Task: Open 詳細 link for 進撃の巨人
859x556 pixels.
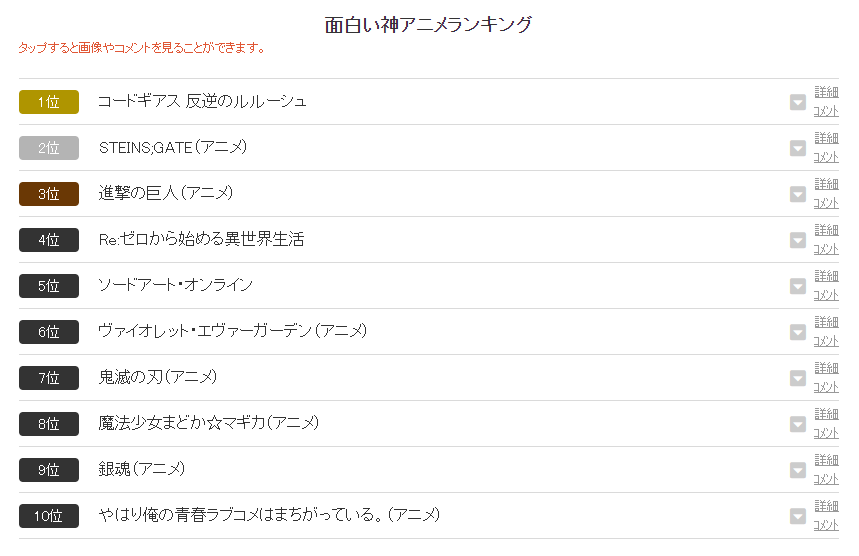Action: 826,184
